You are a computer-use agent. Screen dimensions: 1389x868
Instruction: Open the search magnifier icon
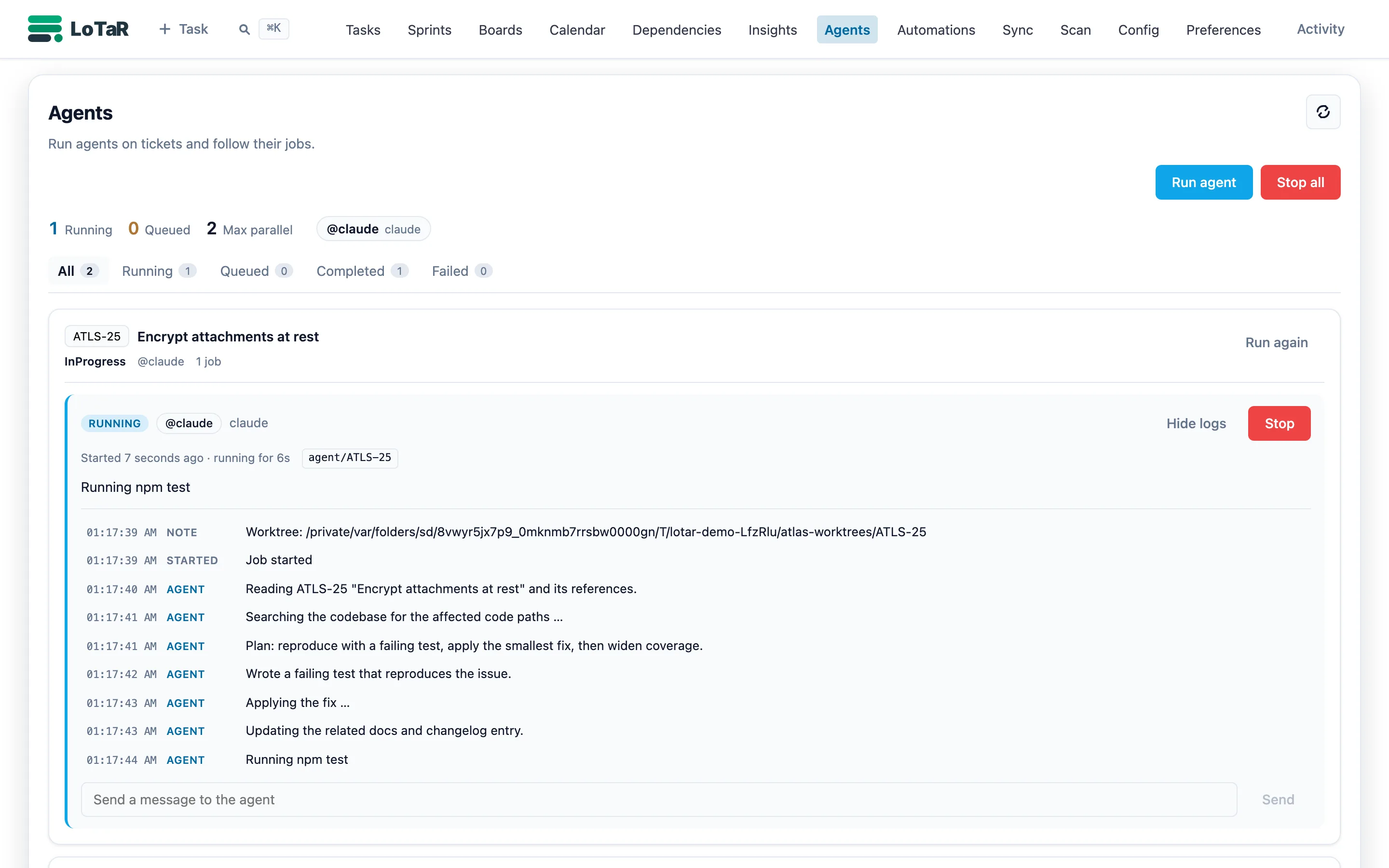click(x=245, y=29)
